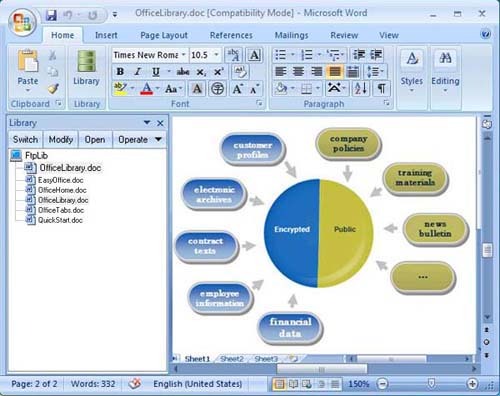
Task: Close the Library task pane
Action: pyautogui.click(x=160, y=123)
